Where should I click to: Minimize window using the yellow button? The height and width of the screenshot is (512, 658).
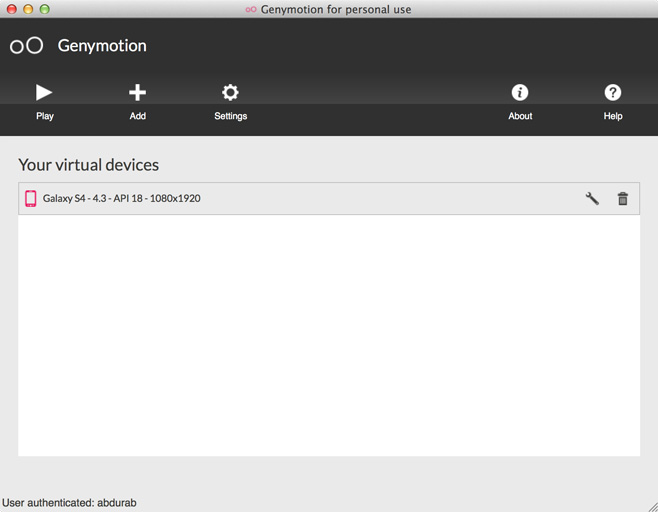pyautogui.click(x=28, y=9)
